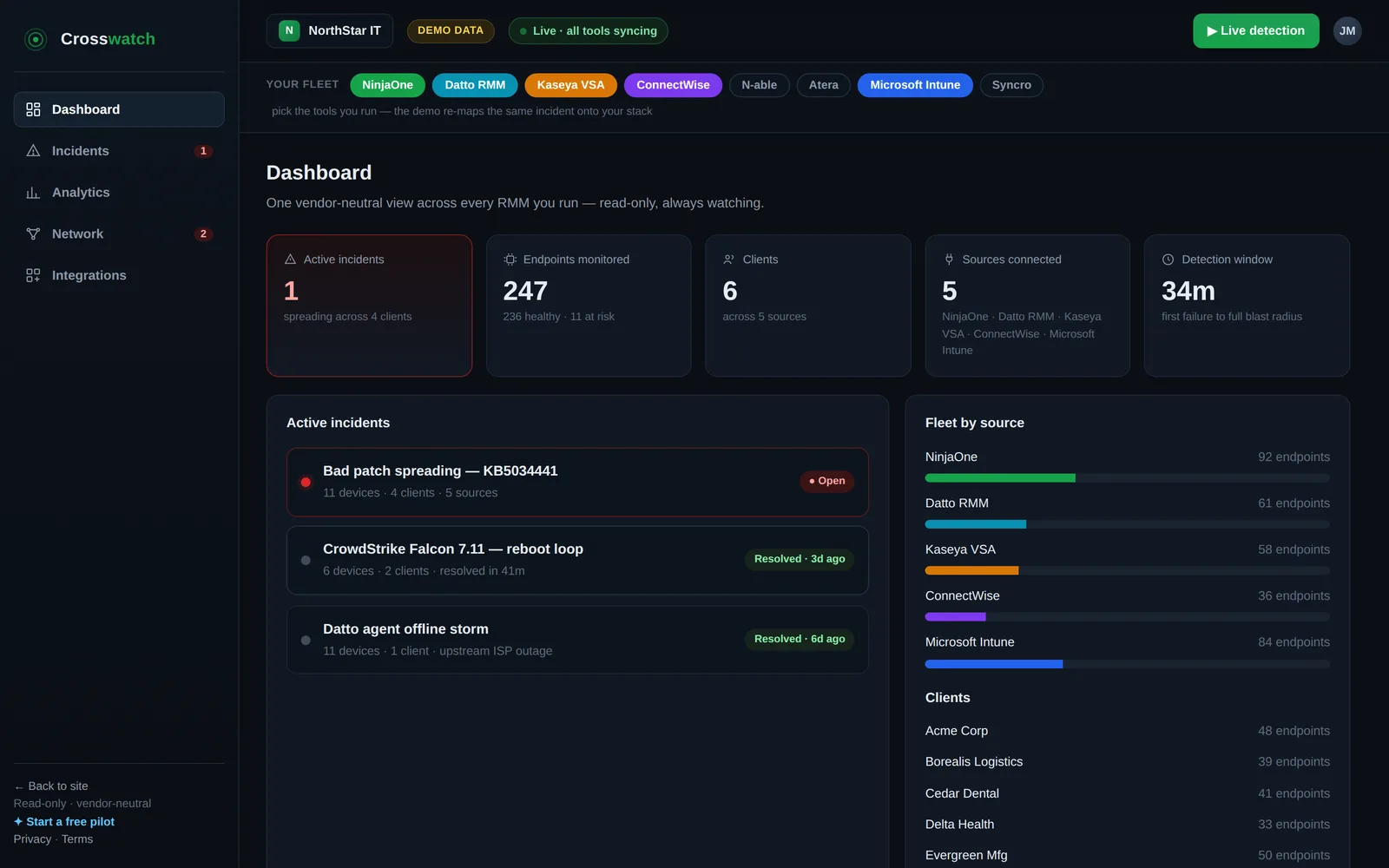
Task: Open the CrowdStrike Falcon reboot loop incident
Action: (x=577, y=560)
